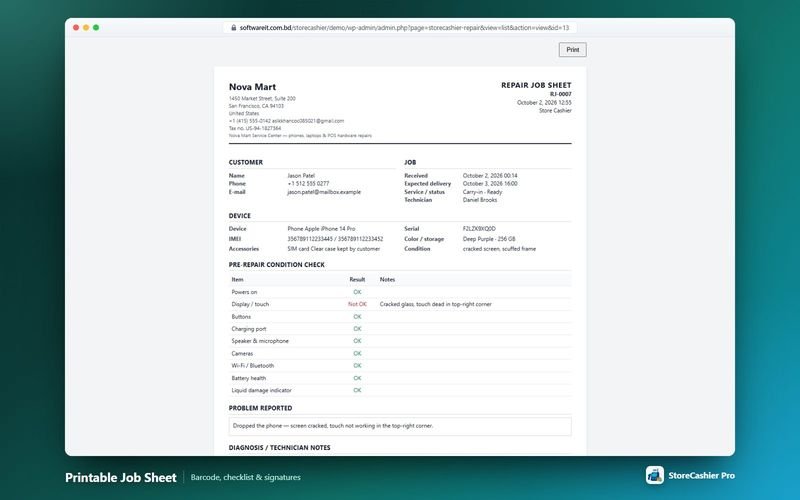This screenshot has width=800, height=500.
Task: Click the yellow minimize window dot
Action: click(86, 28)
